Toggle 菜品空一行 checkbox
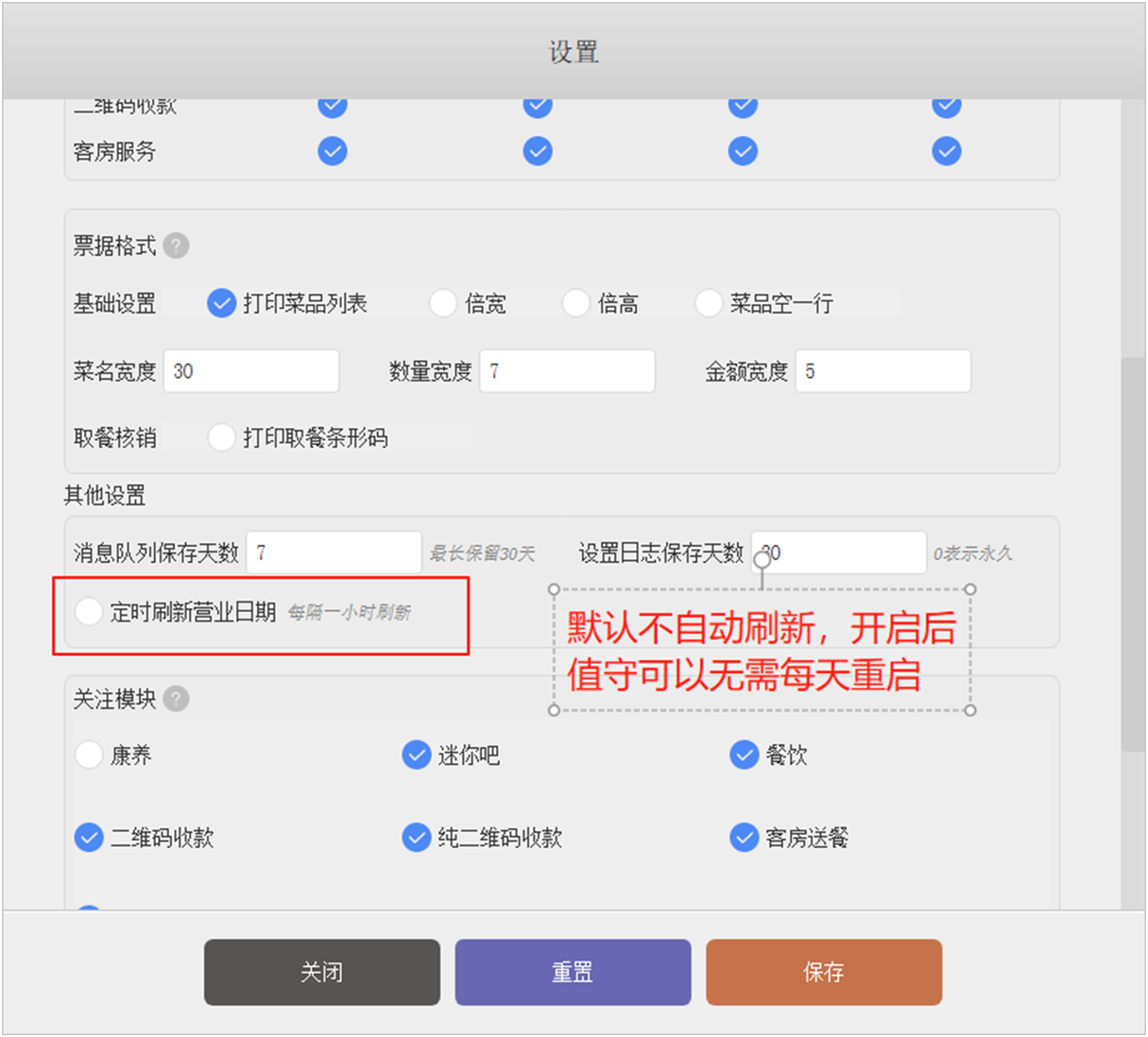 709,303
